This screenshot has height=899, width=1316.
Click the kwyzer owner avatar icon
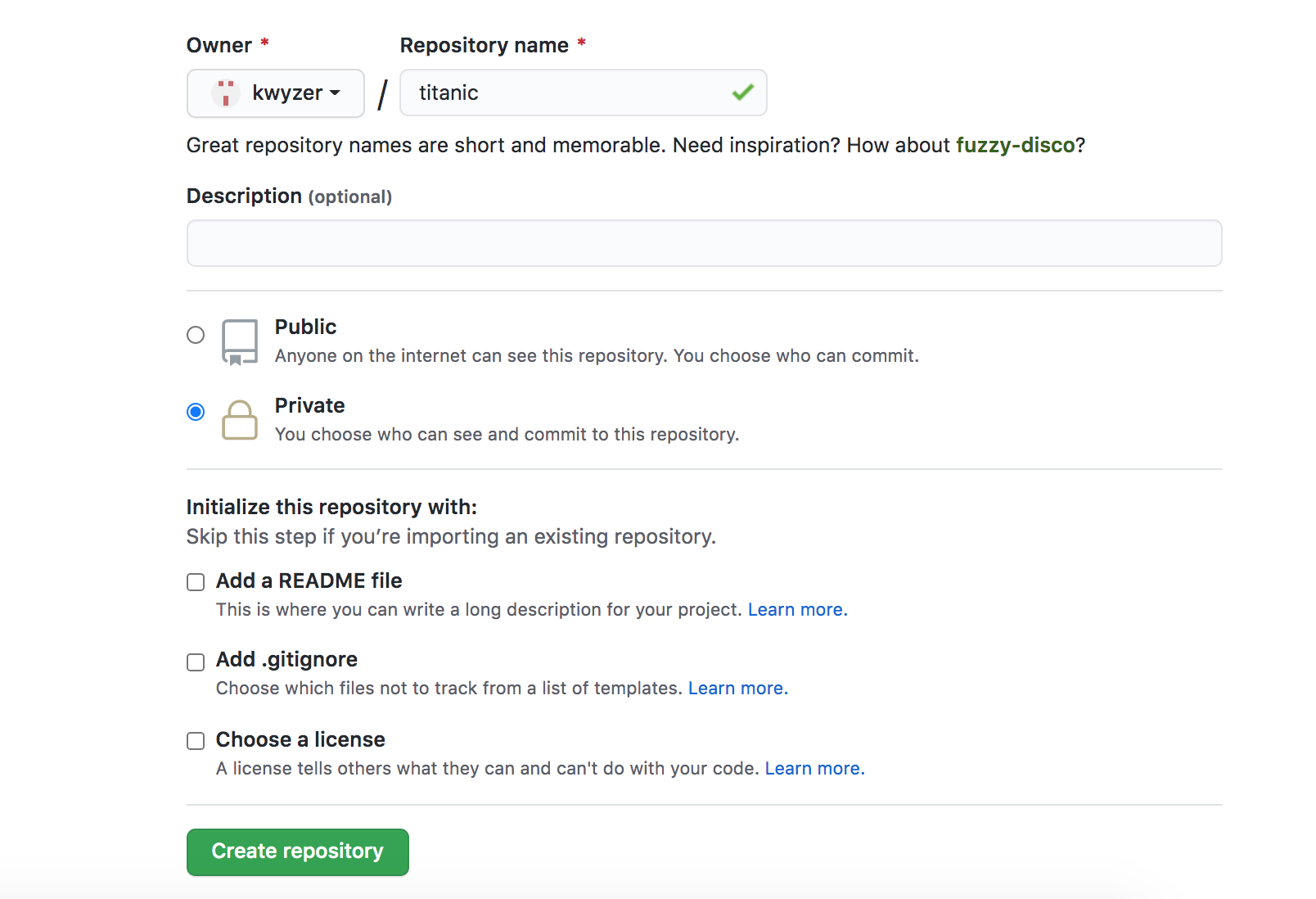226,93
